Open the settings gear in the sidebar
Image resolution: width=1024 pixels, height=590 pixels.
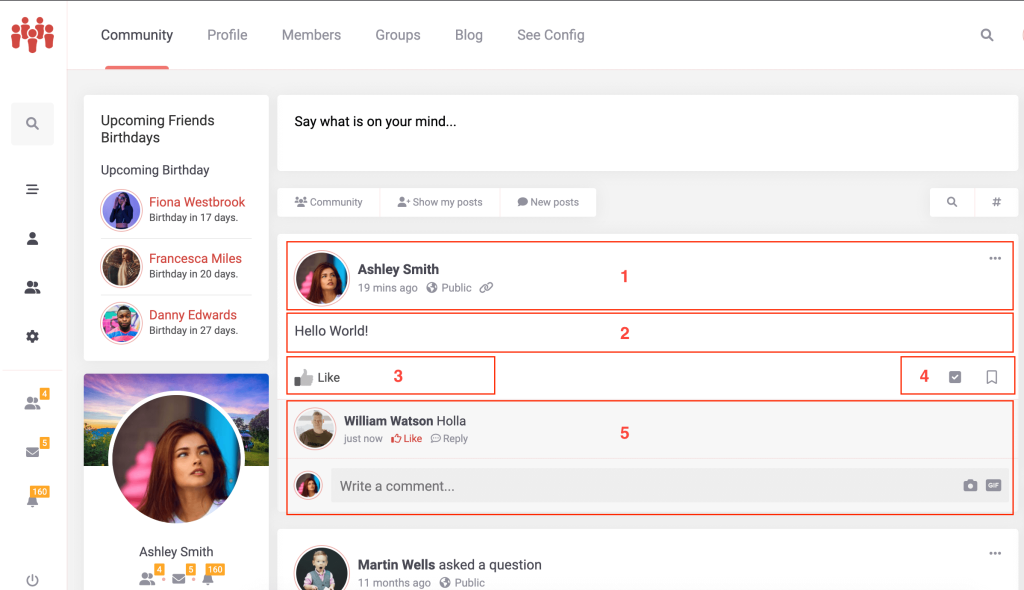point(32,336)
